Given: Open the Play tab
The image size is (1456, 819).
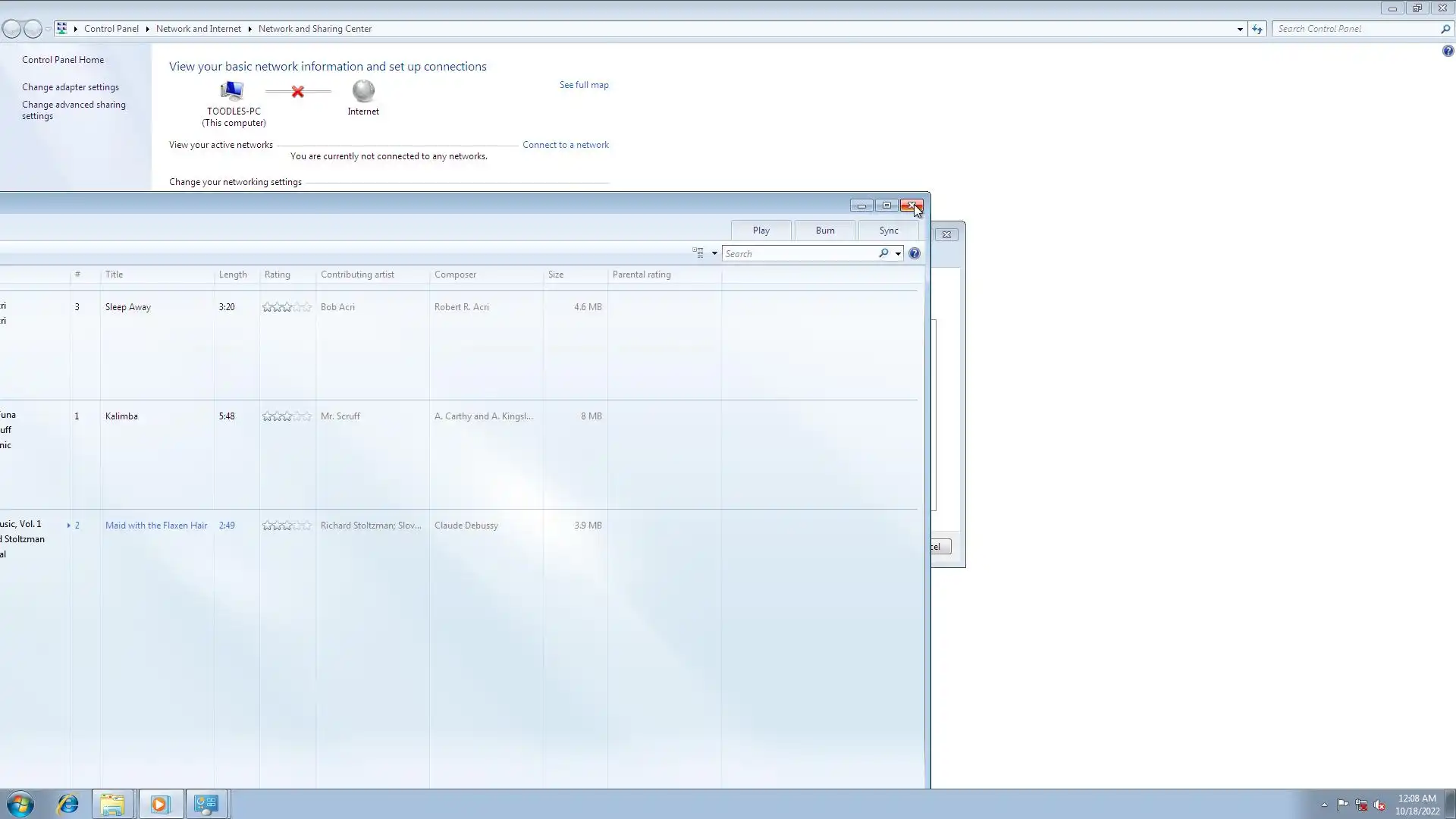Looking at the screenshot, I should point(761,231).
